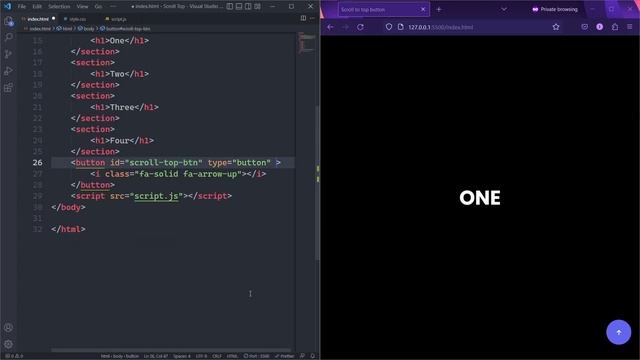
Task: Click the VS Code logo in title bar
Action: point(7,6)
